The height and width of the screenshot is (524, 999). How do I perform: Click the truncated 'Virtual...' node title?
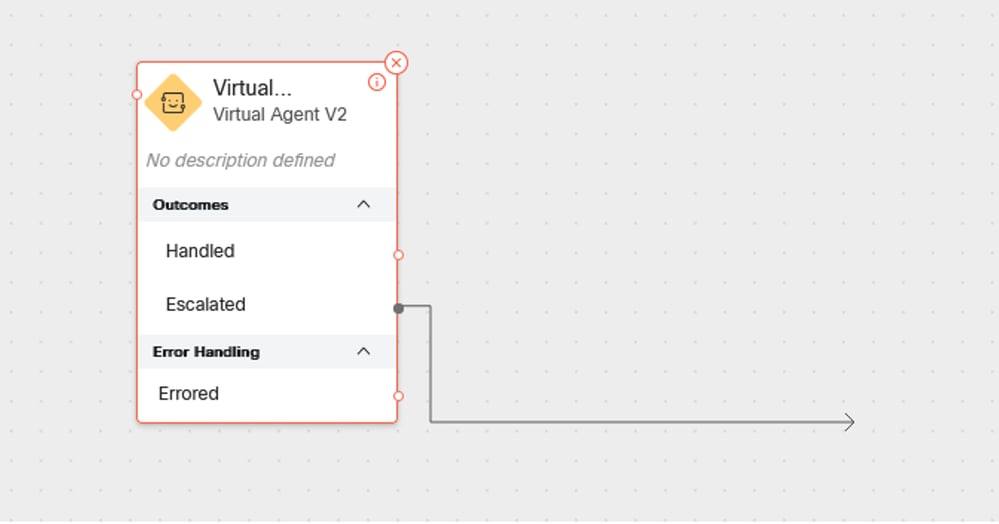(x=252, y=88)
